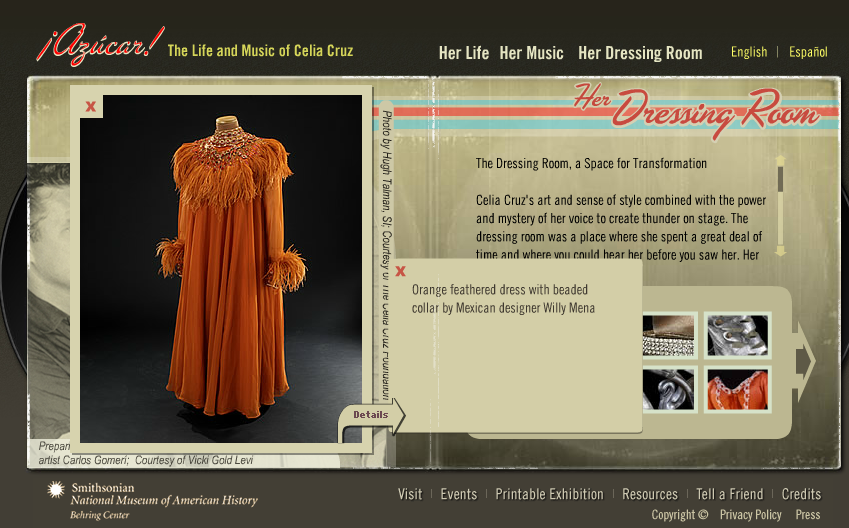Close the orange dress details popup

tap(401, 271)
